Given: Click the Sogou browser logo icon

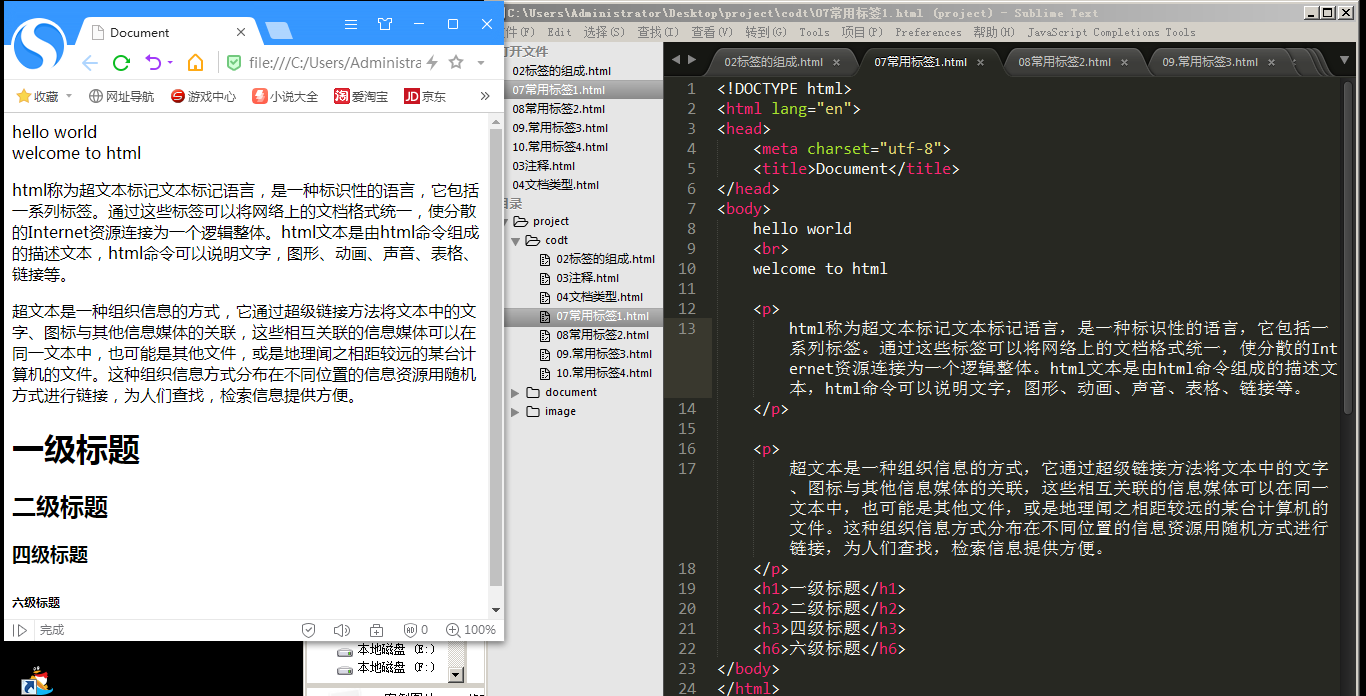Looking at the screenshot, I should tap(41, 44).
